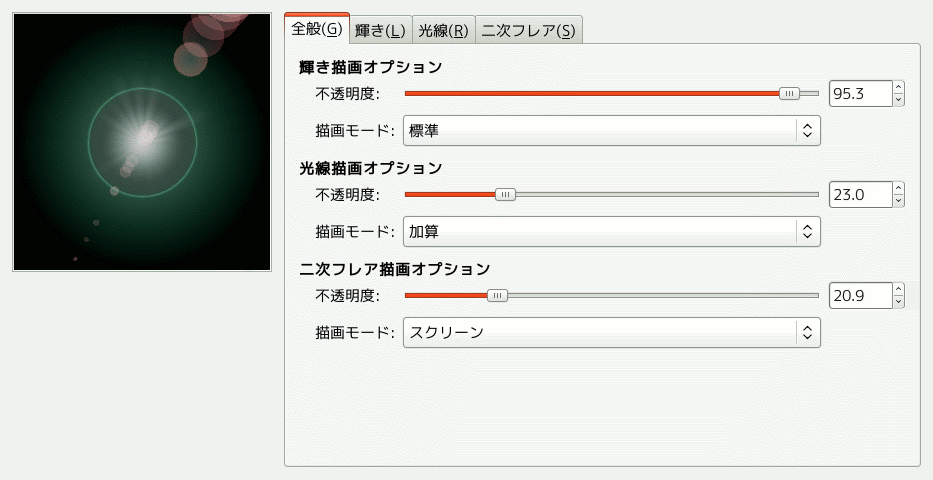Increase glow opacity with the up arrow
The width and height of the screenshot is (933, 480).
click(x=899, y=88)
